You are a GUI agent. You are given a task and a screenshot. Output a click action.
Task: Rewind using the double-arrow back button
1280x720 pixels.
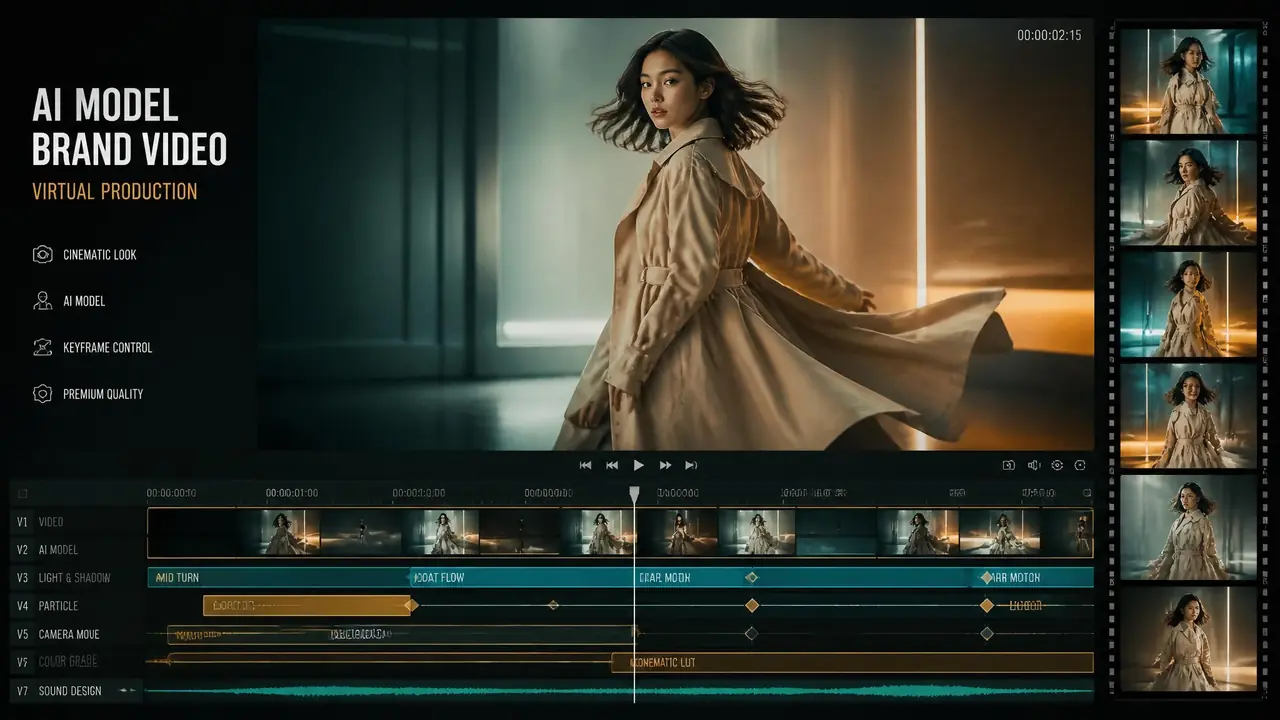(x=612, y=465)
